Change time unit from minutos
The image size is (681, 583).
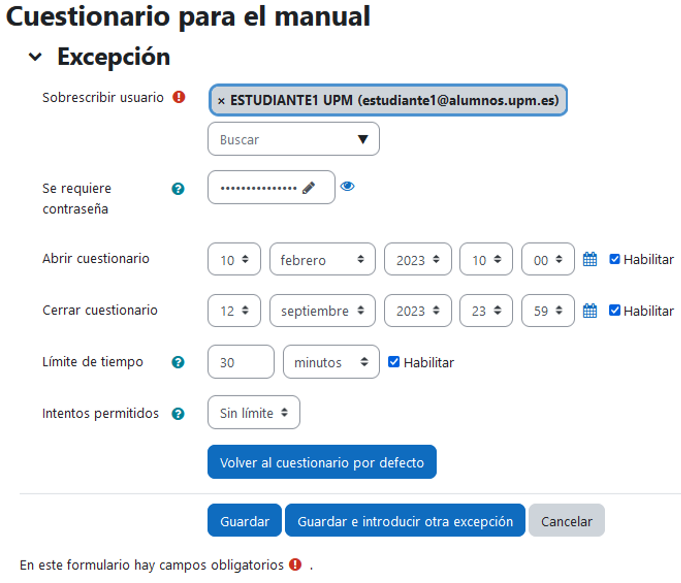coord(331,362)
